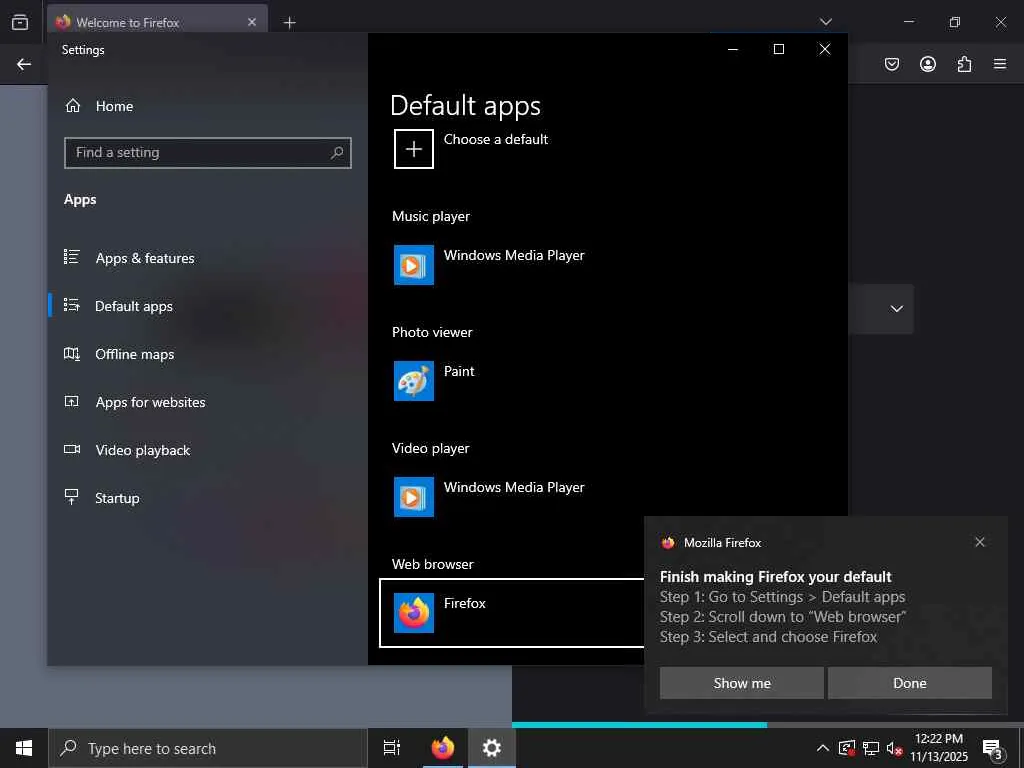1024x768 pixels.
Task: Click the Startup icon in sidebar
Action: click(72, 497)
